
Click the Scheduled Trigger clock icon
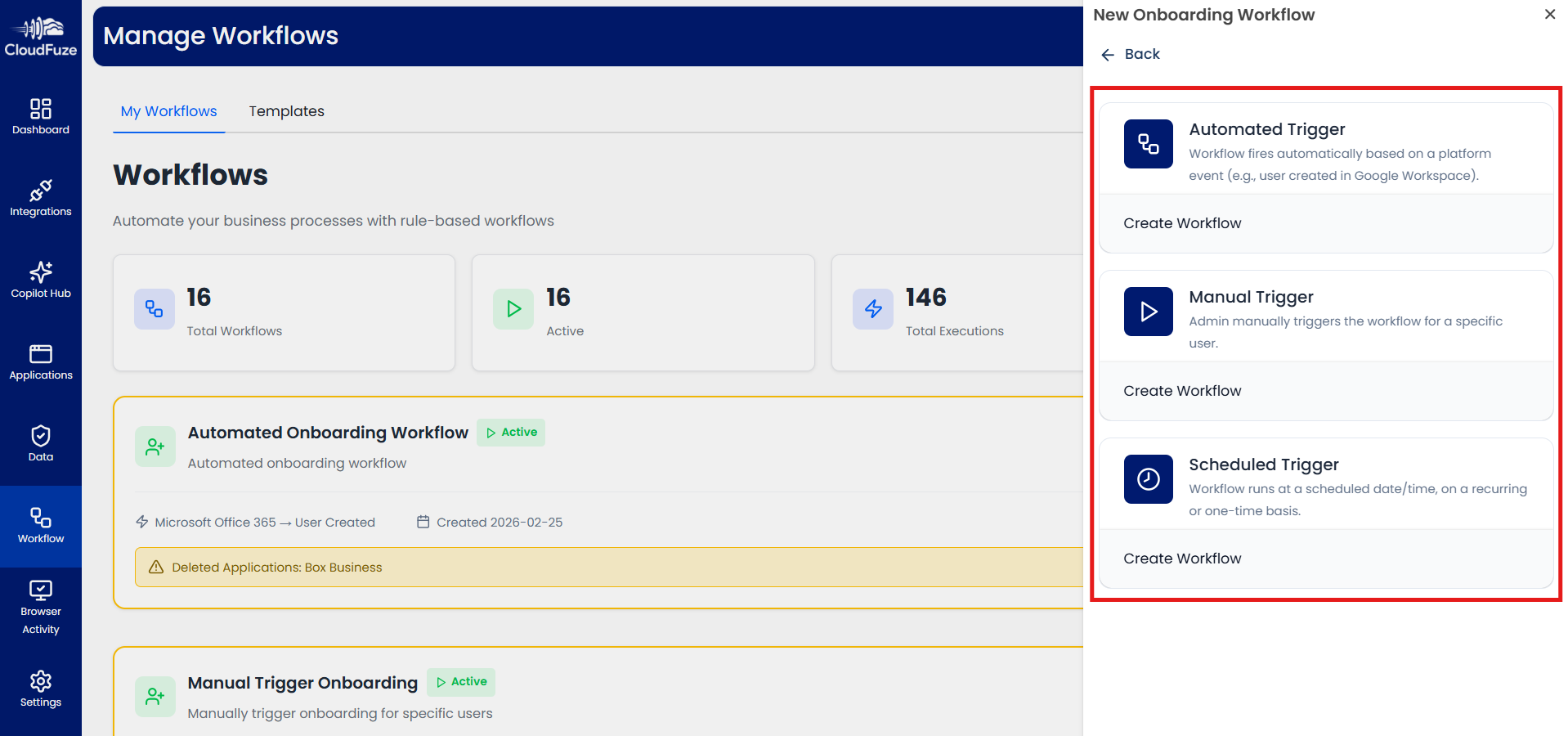tap(1148, 479)
